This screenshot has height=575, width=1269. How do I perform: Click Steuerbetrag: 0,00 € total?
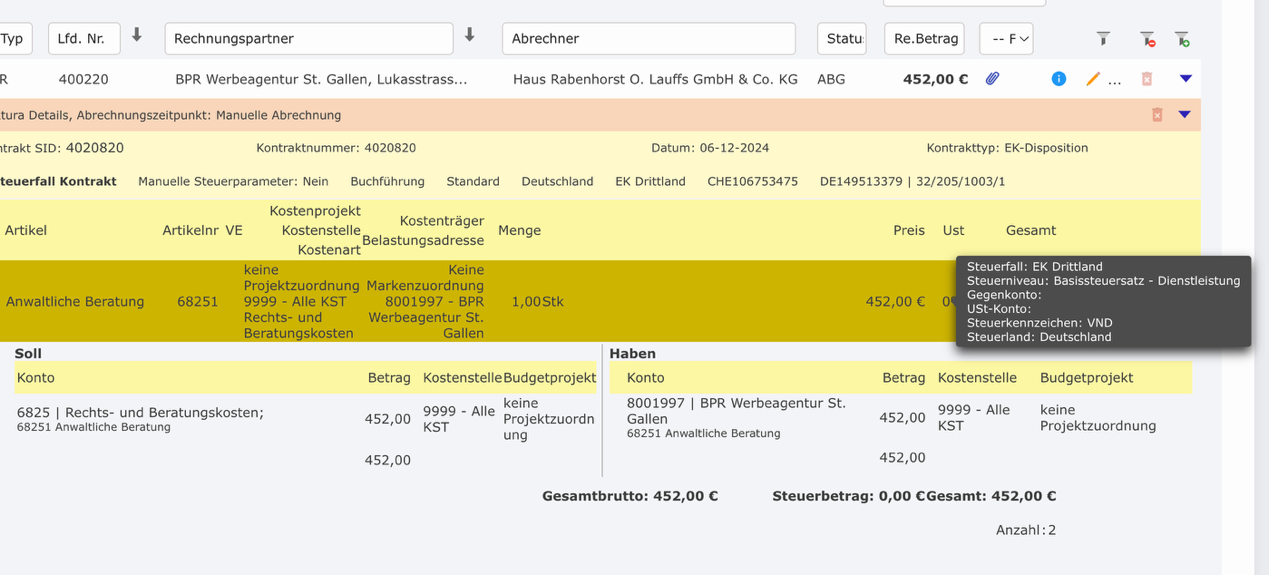(x=848, y=496)
